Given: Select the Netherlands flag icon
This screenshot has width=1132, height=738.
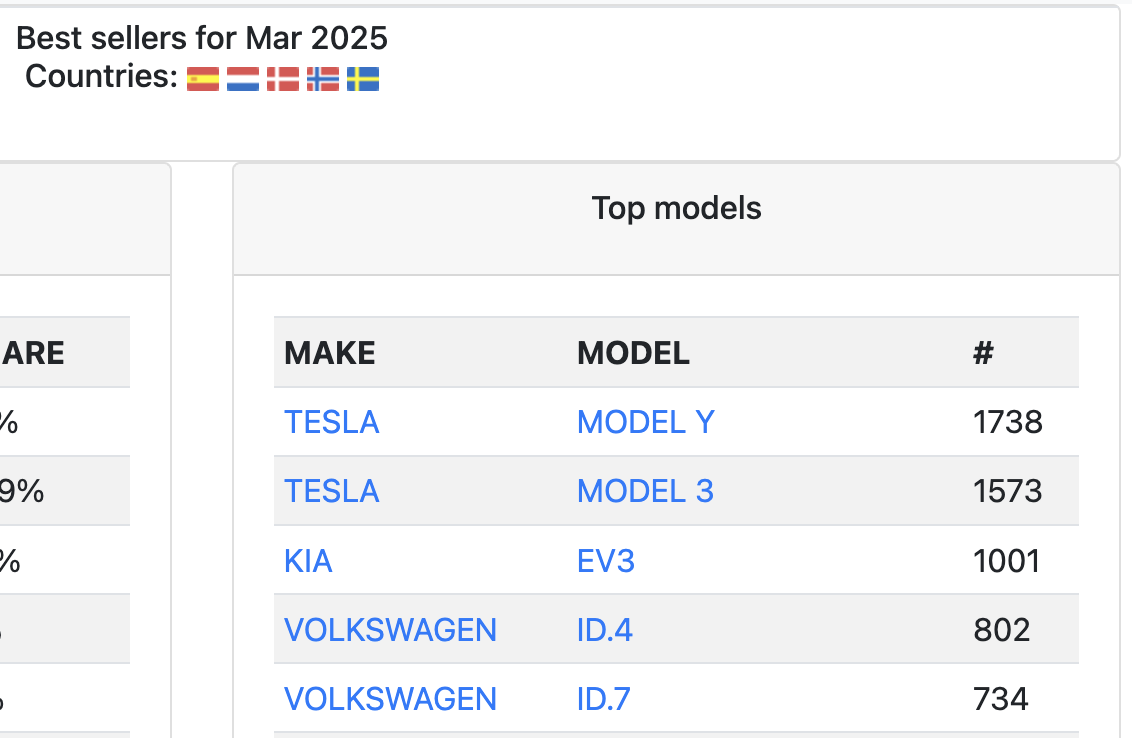Looking at the screenshot, I should [x=243, y=77].
